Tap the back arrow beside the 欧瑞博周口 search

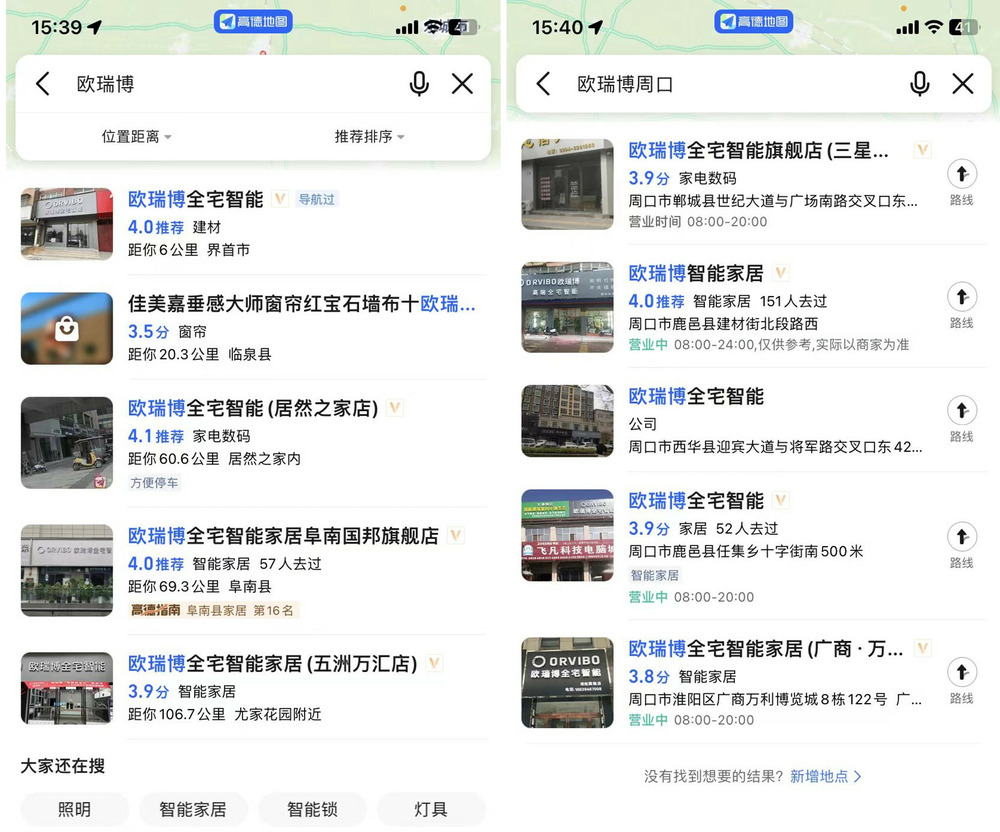543,84
